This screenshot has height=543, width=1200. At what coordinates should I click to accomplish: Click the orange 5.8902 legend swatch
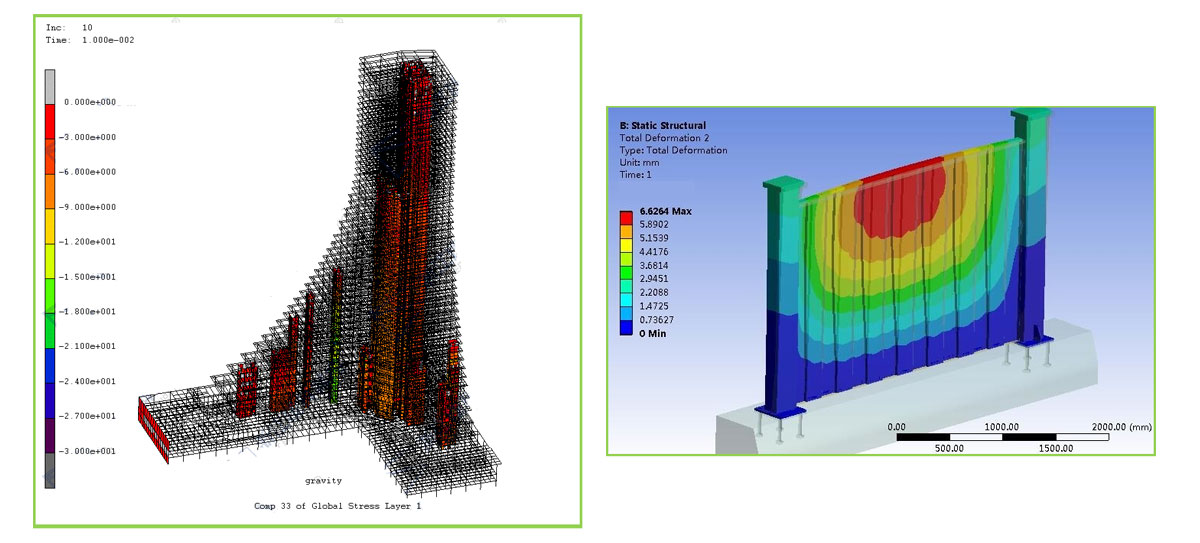point(626,226)
